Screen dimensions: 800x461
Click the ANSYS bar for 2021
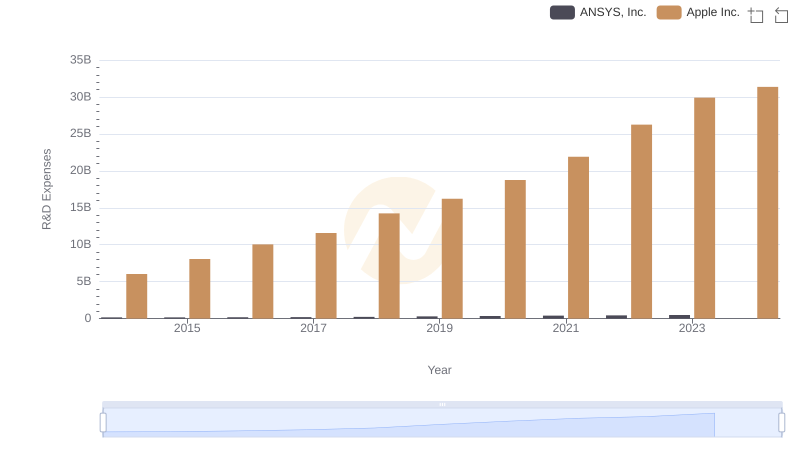(553, 317)
